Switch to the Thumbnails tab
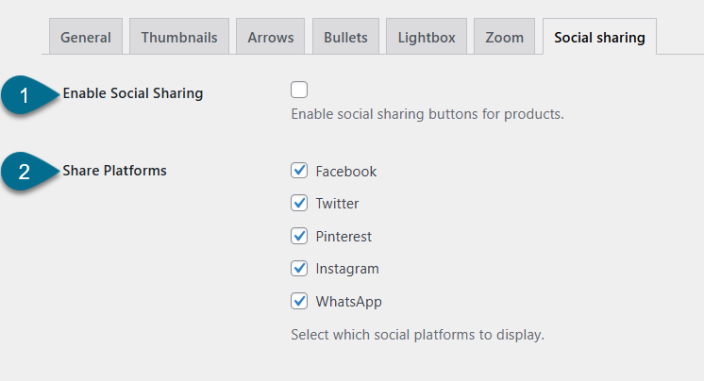This screenshot has width=704, height=381. pyautogui.click(x=179, y=37)
